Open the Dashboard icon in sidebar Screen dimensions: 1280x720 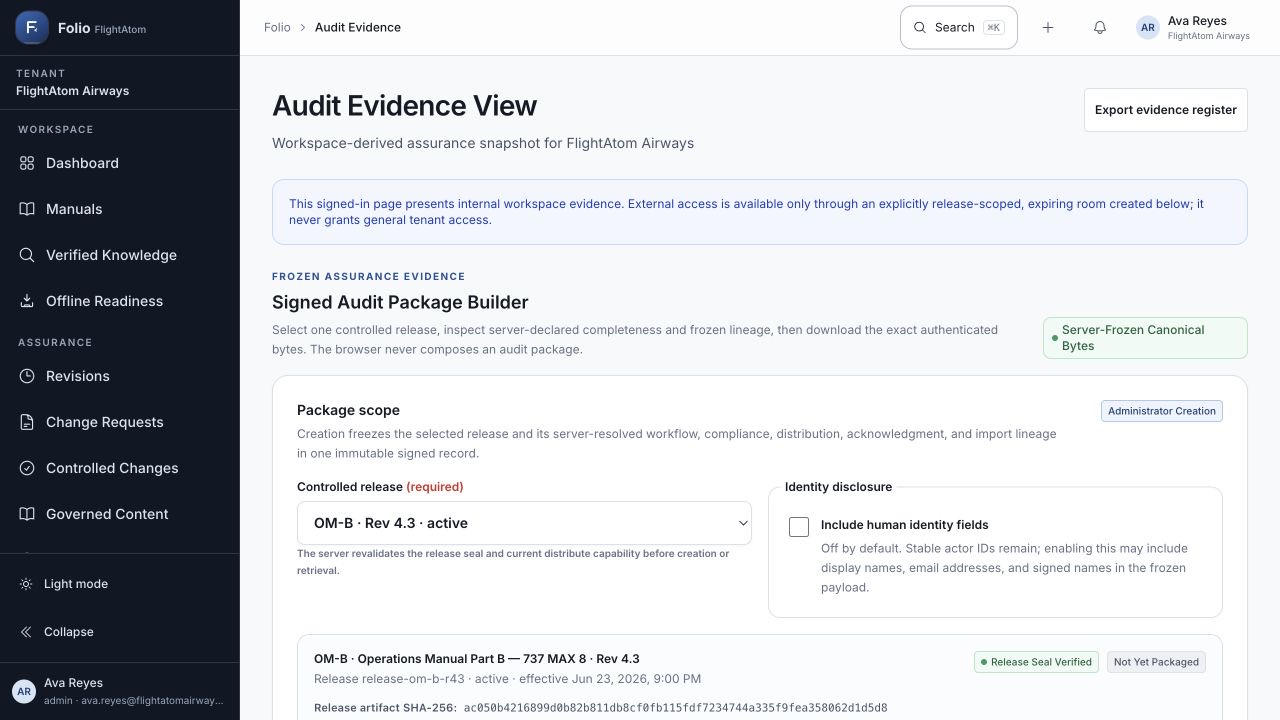(x=27, y=163)
